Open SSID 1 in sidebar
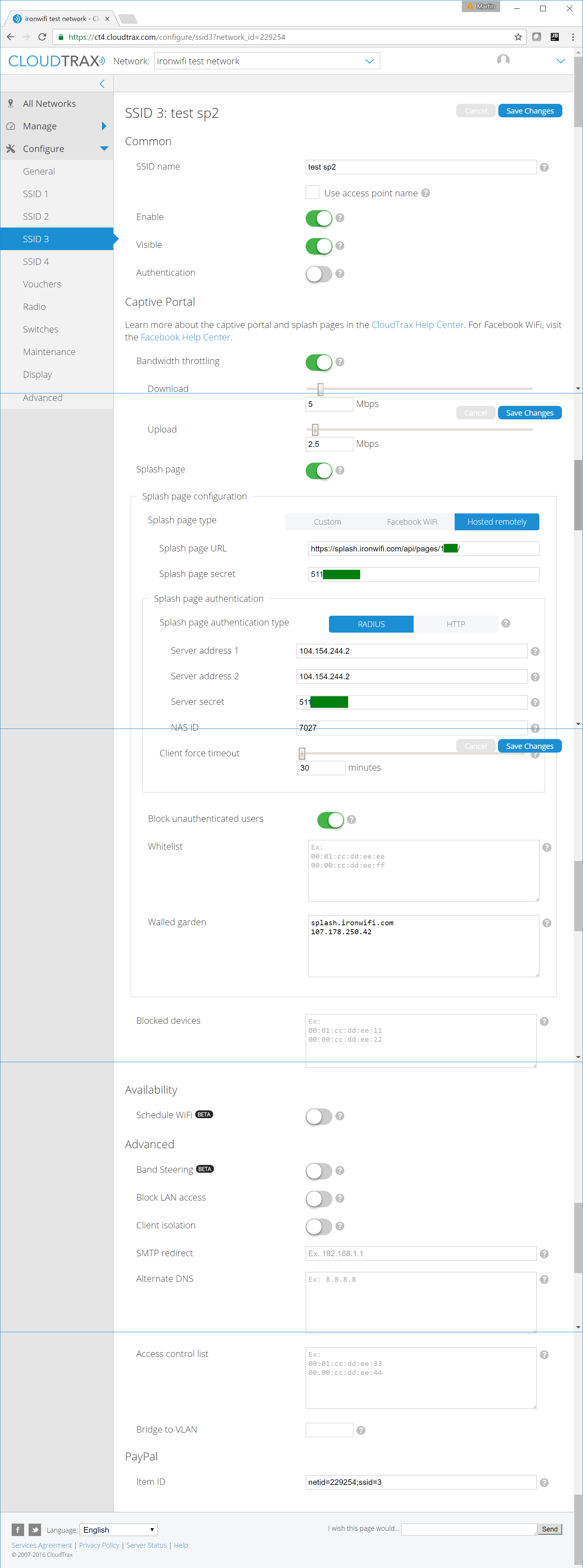Viewport: 583px width, 1568px height. pyautogui.click(x=35, y=194)
